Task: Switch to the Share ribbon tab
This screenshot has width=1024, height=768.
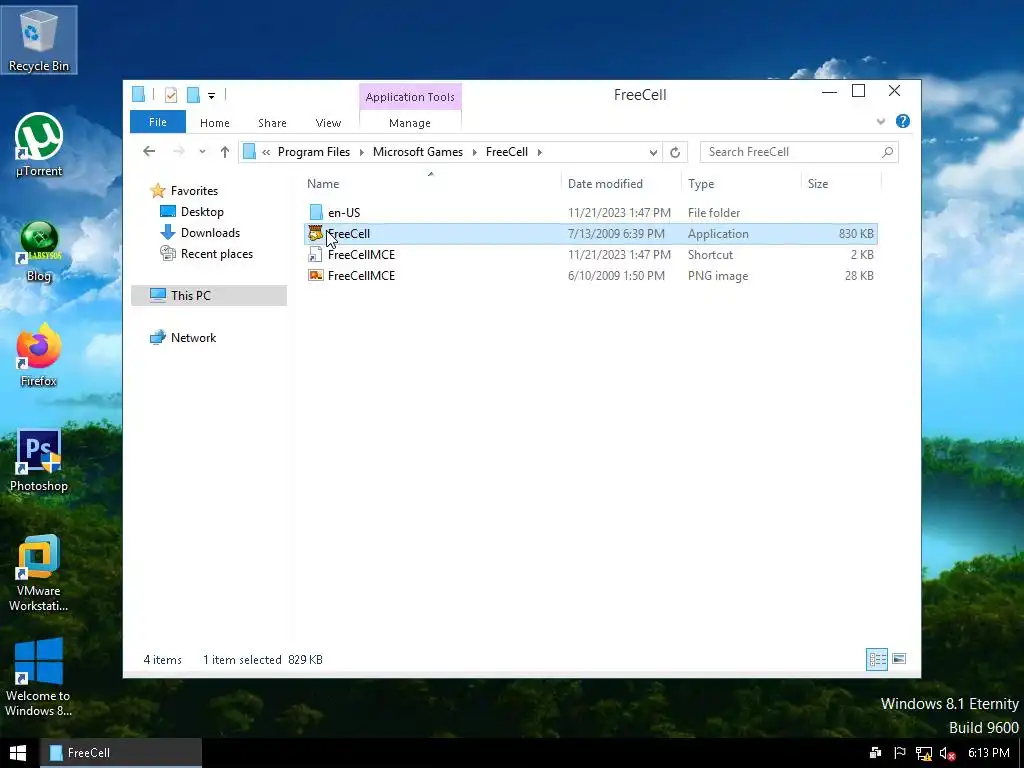Action: coord(272,123)
